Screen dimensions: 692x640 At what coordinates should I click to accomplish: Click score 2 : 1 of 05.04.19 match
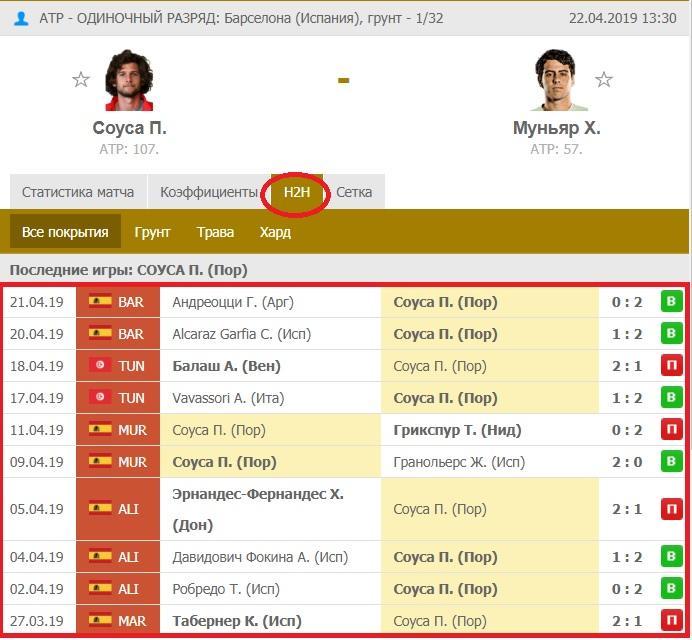(x=627, y=509)
